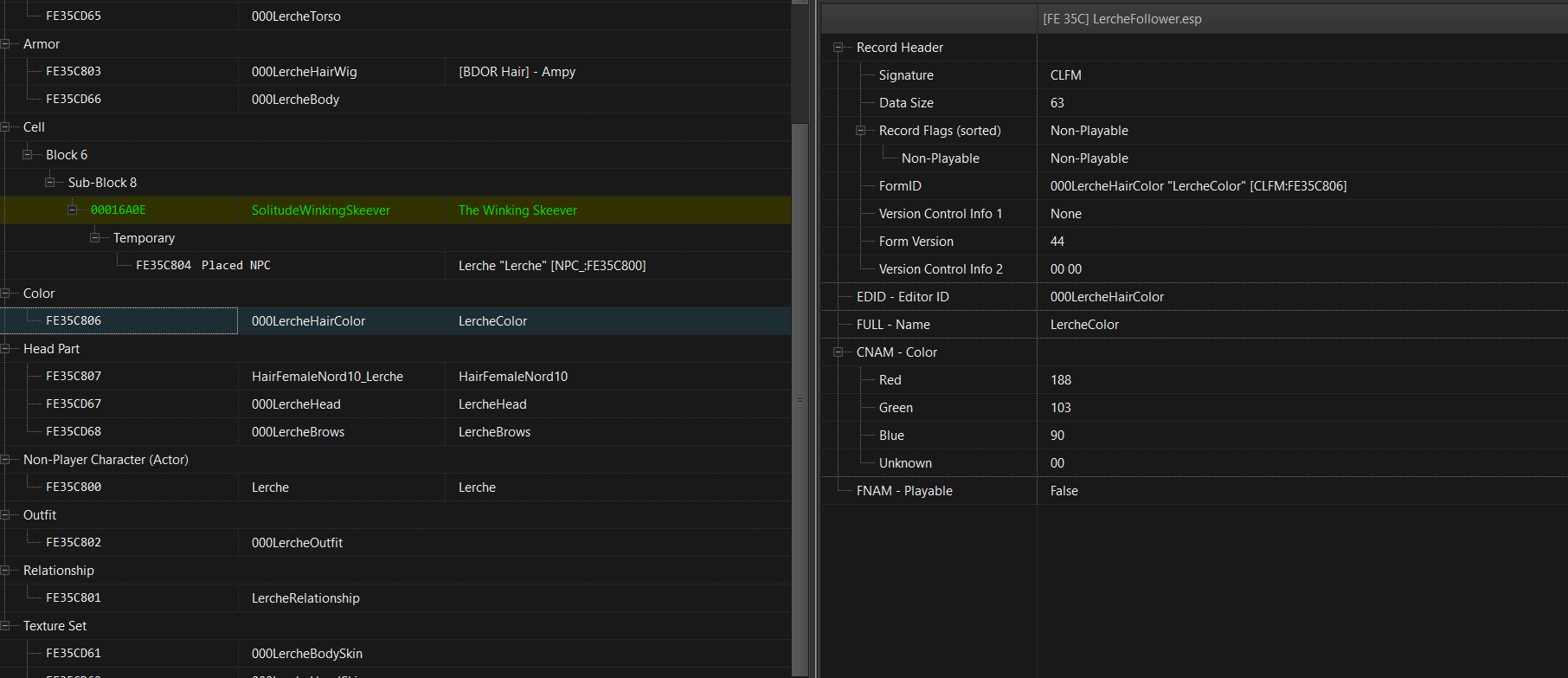
Task: Click the LercheHead name cell
Action: coord(492,404)
